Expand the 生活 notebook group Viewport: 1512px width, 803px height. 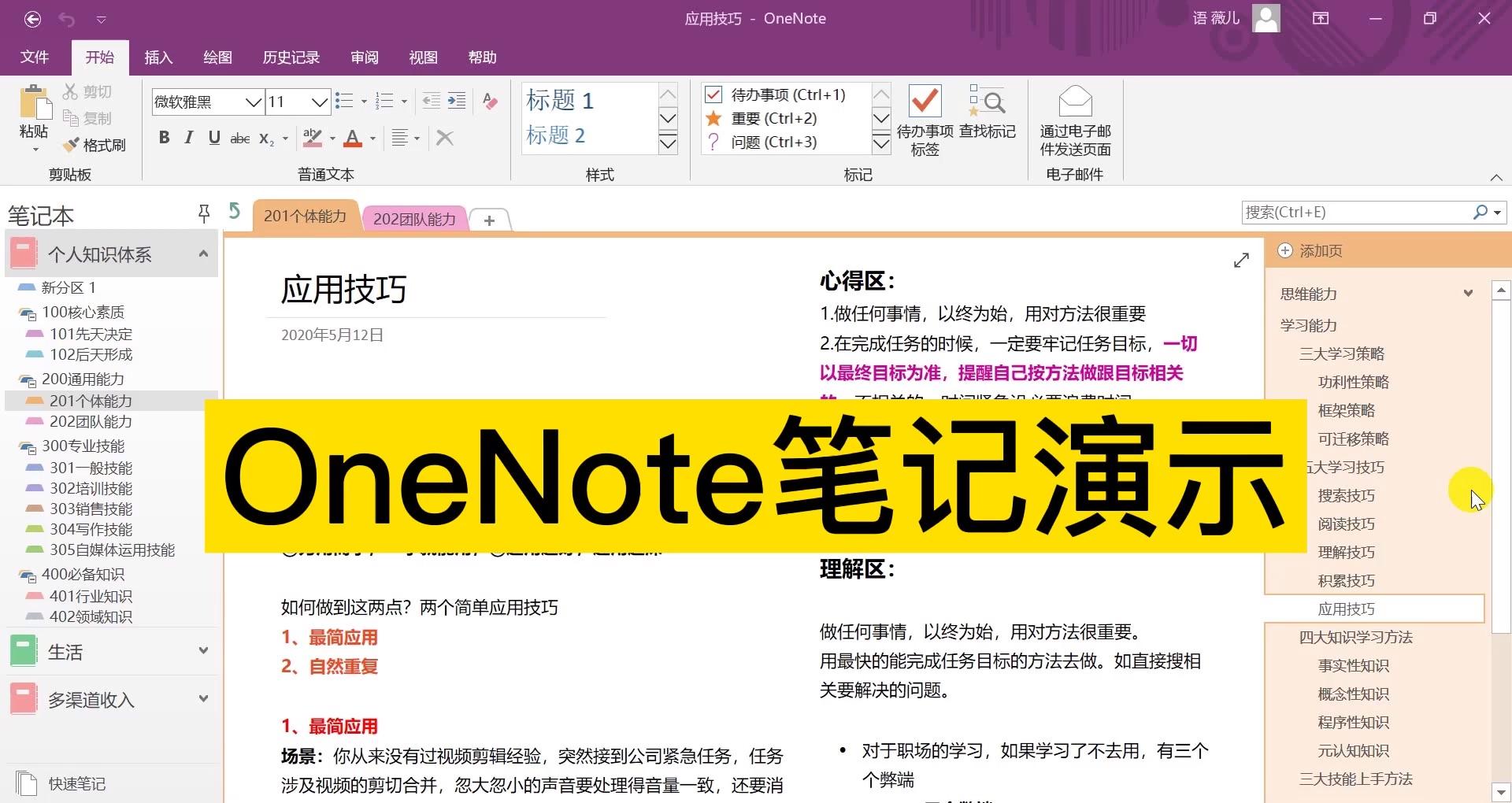tap(203, 651)
